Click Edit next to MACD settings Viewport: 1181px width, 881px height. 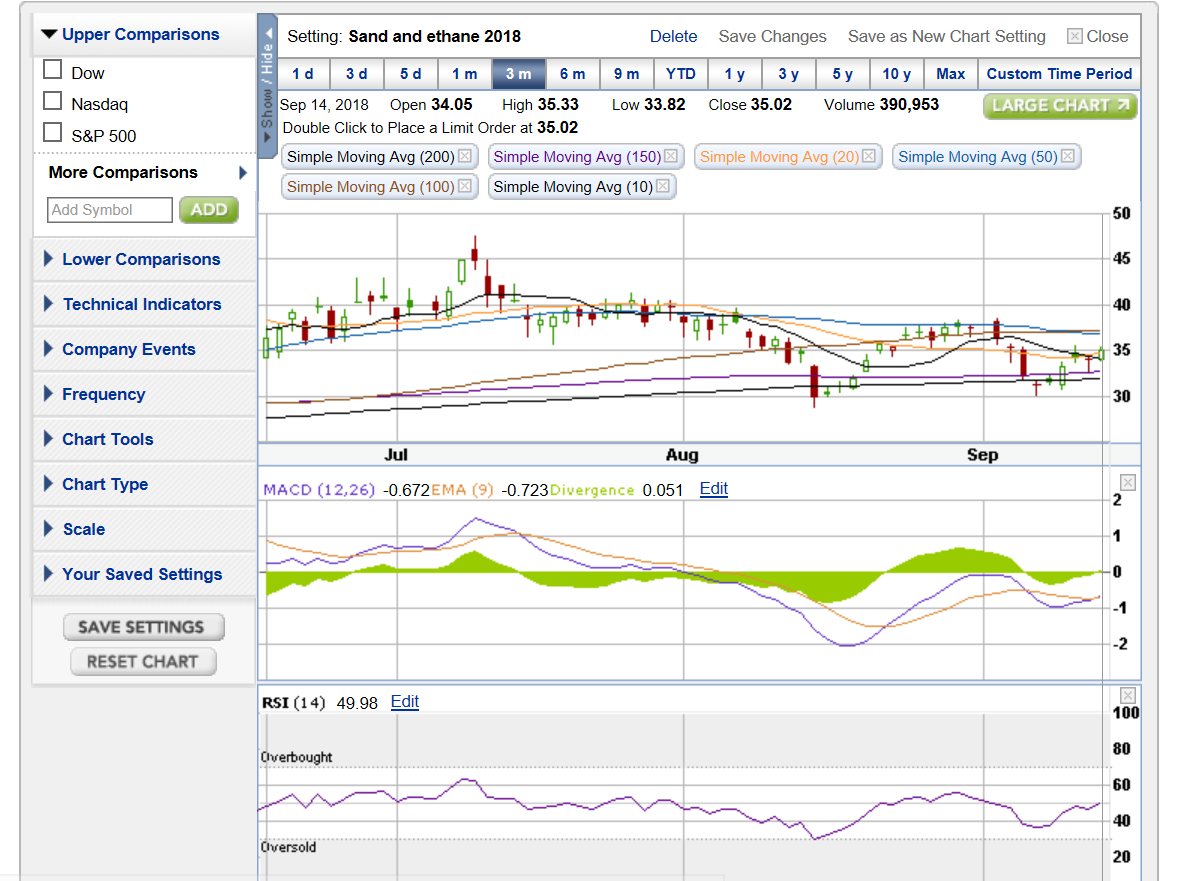pos(713,488)
